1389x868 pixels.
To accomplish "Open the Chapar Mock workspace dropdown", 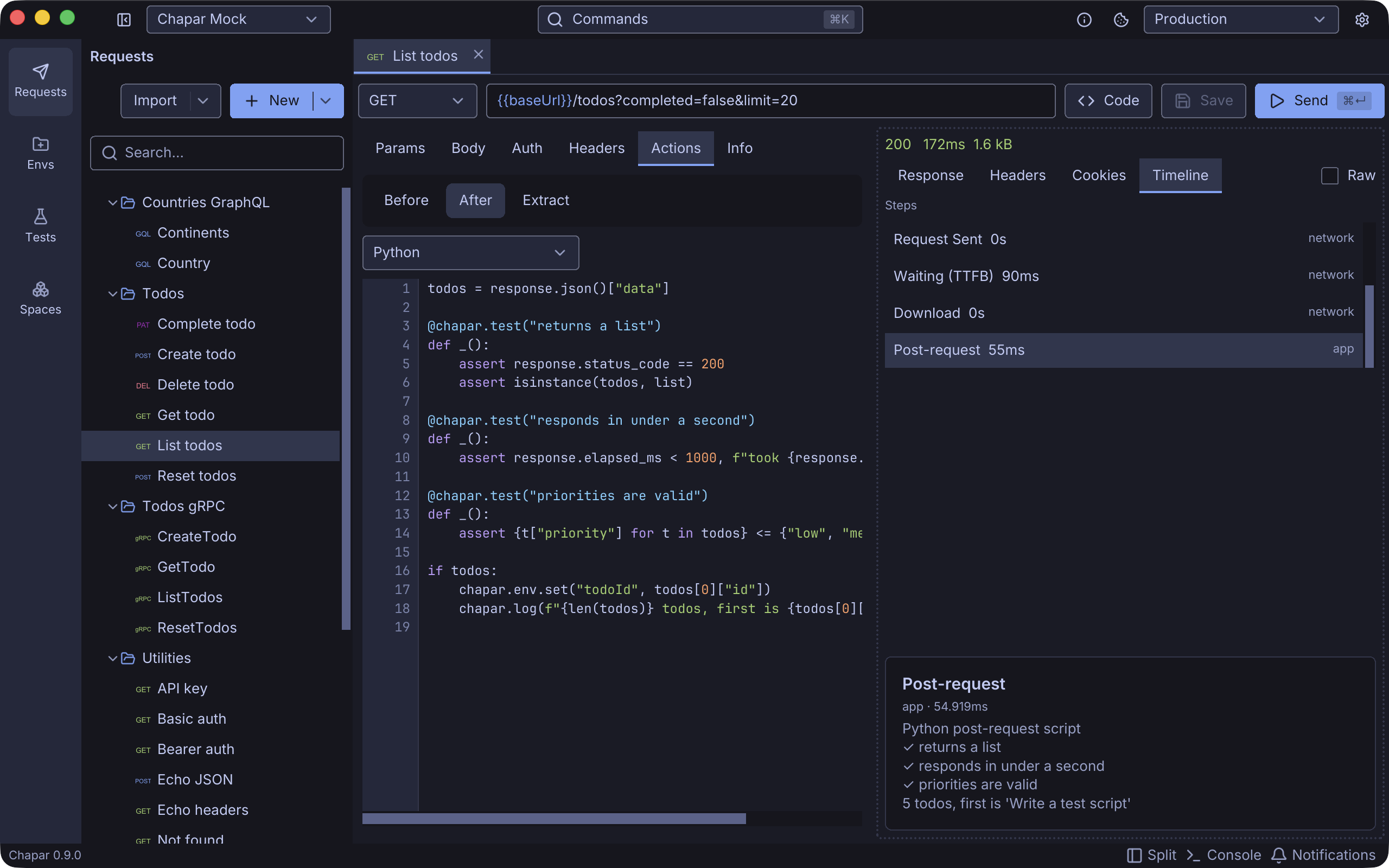I will coord(238,20).
